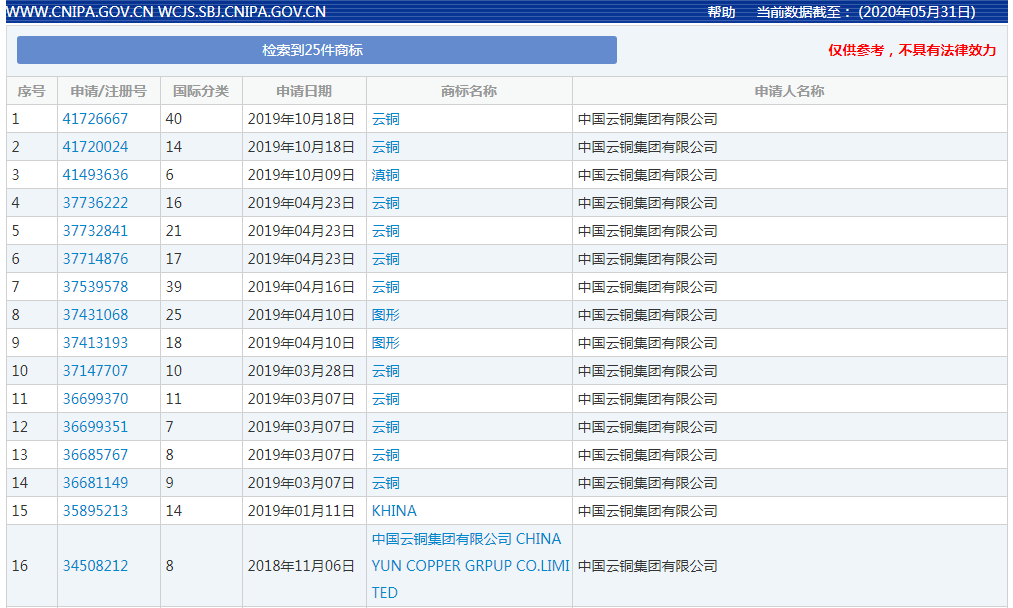Click the 申请人名称 column header
The image size is (1013, 608).
tap(789, 91)
